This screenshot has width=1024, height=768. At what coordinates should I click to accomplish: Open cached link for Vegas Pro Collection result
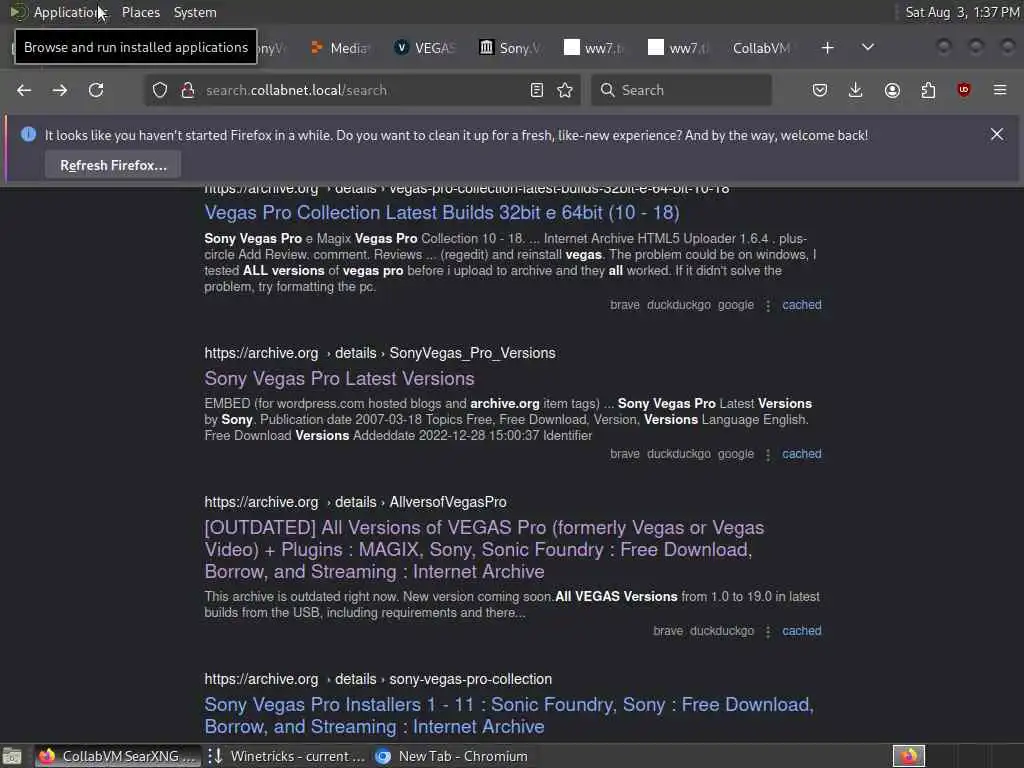pos(802,305)
